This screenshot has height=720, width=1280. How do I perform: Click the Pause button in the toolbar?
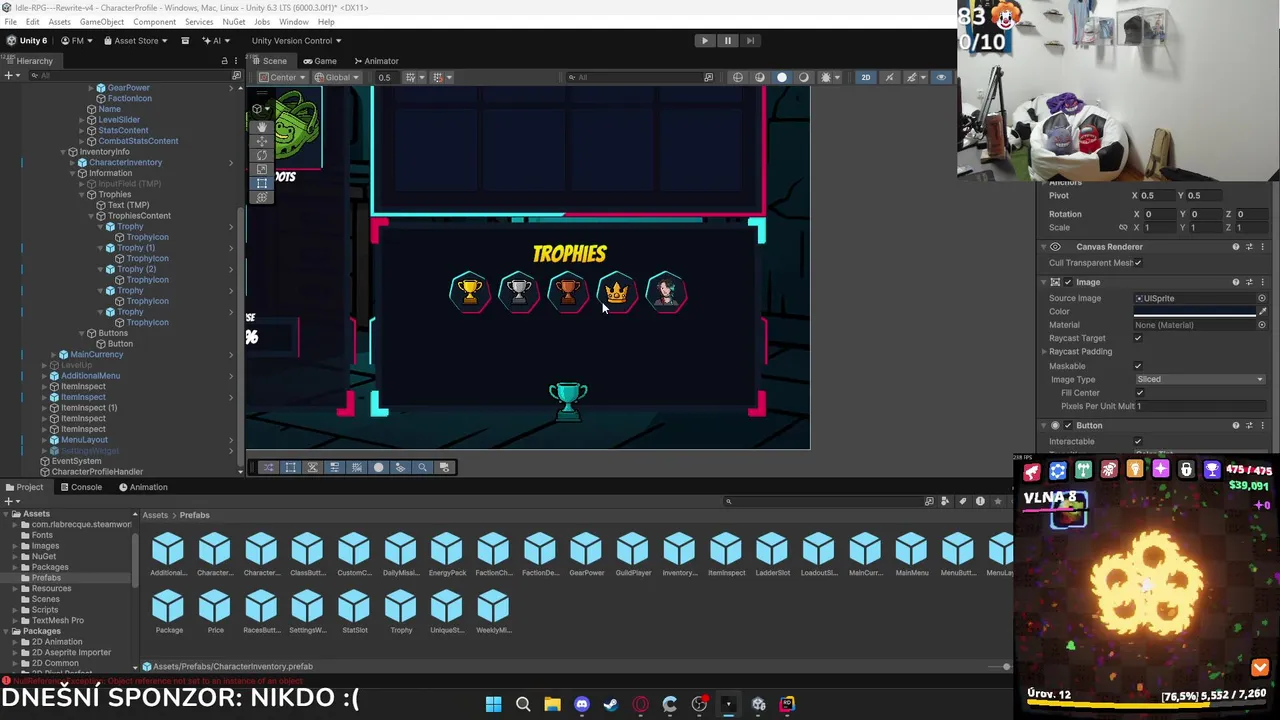coord(728,41)
